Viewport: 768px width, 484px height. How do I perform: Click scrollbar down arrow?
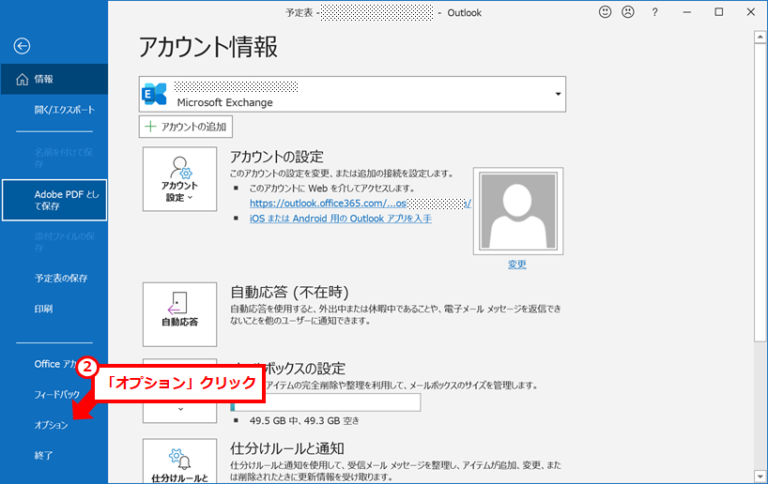click(761, 477)
